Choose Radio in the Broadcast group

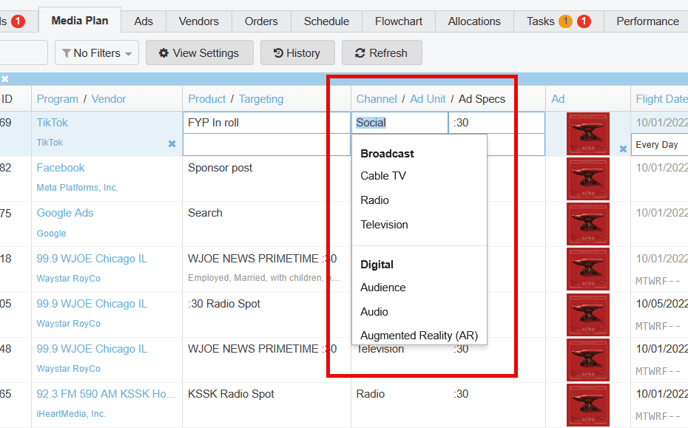tap(374, 200)
